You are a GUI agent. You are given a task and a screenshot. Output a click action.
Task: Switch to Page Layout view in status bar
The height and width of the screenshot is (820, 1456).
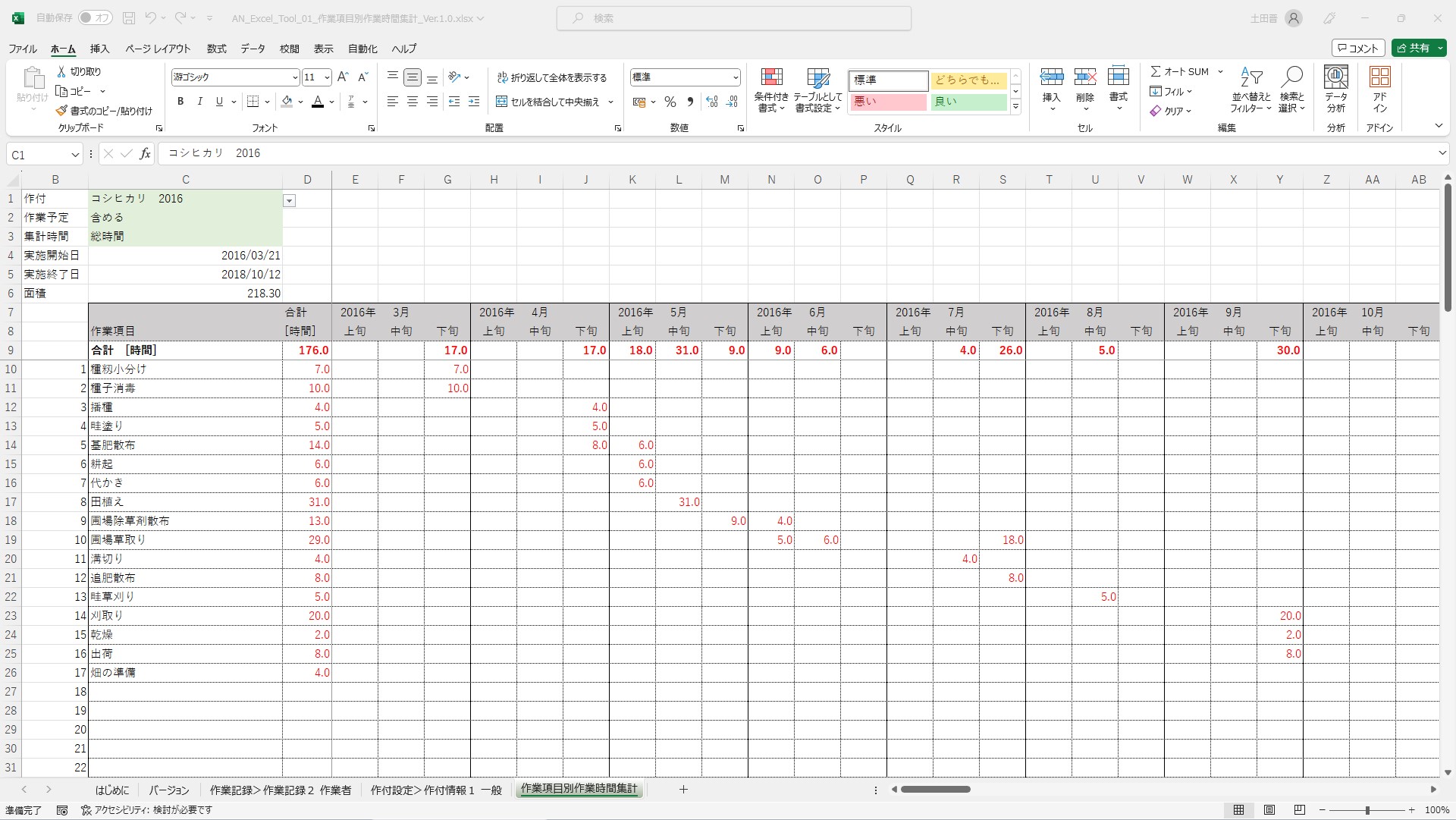[x=1269, y=810]
